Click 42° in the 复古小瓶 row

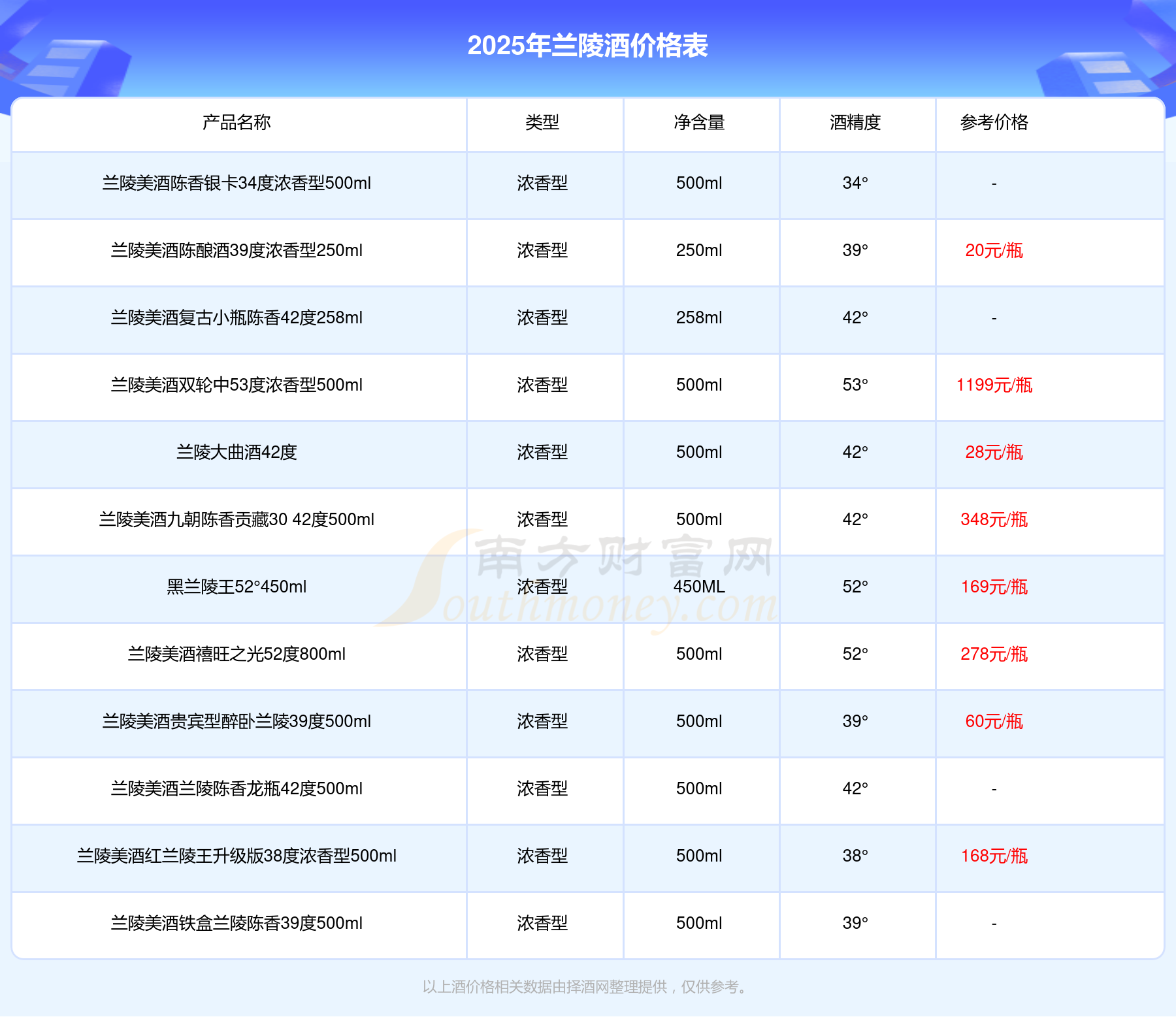855,317
